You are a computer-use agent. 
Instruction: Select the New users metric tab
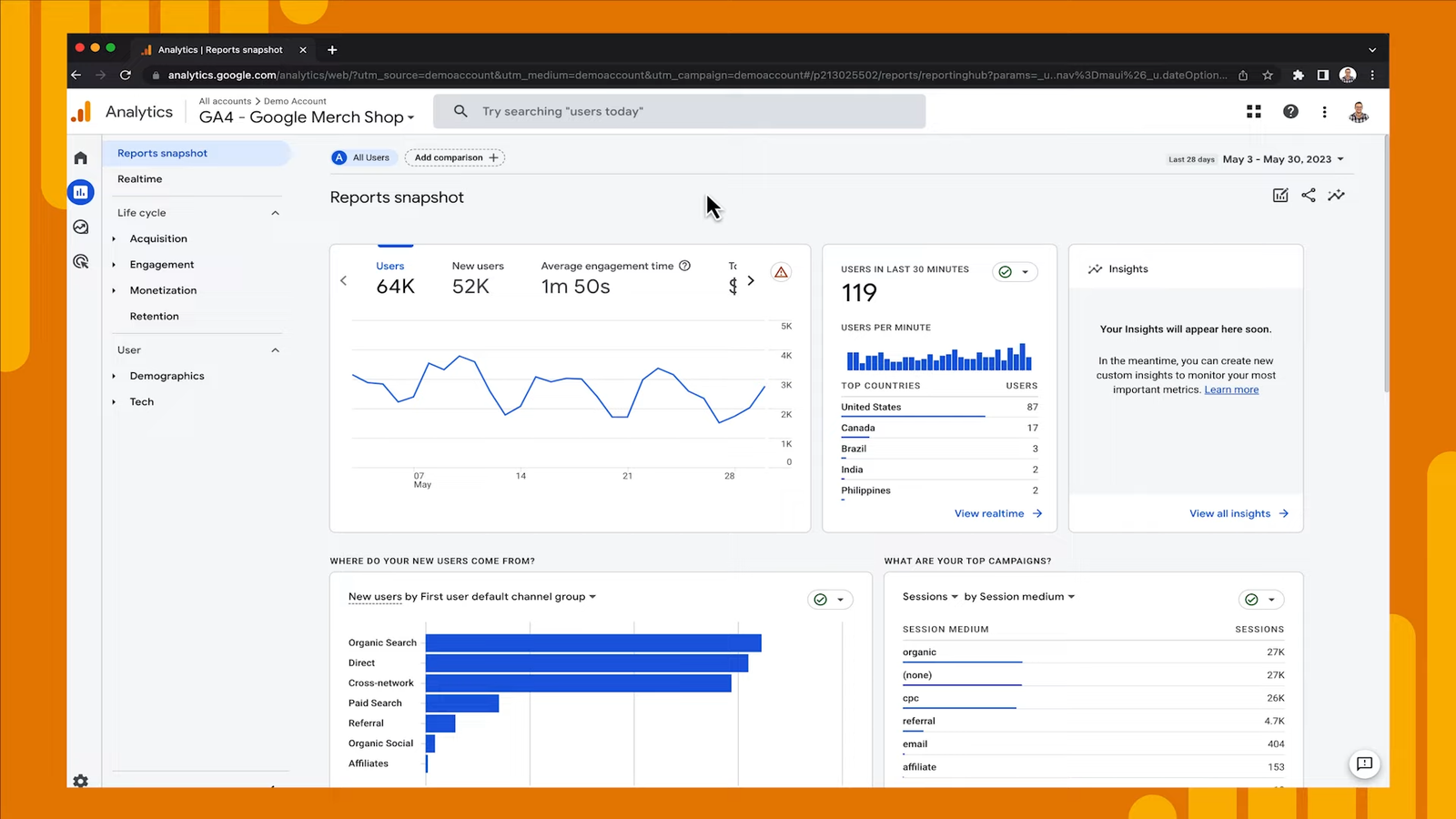(477, 277)
